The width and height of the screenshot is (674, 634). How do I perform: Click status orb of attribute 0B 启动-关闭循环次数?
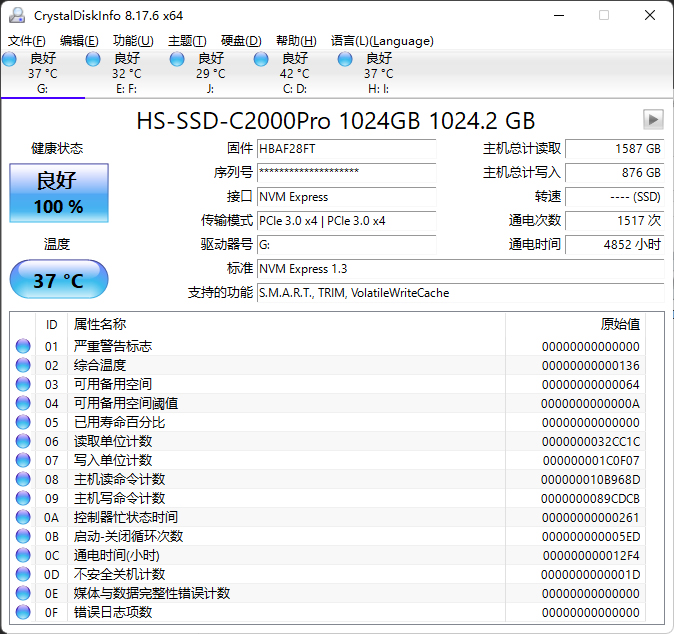pyautogui.click(x=23, y=536)
